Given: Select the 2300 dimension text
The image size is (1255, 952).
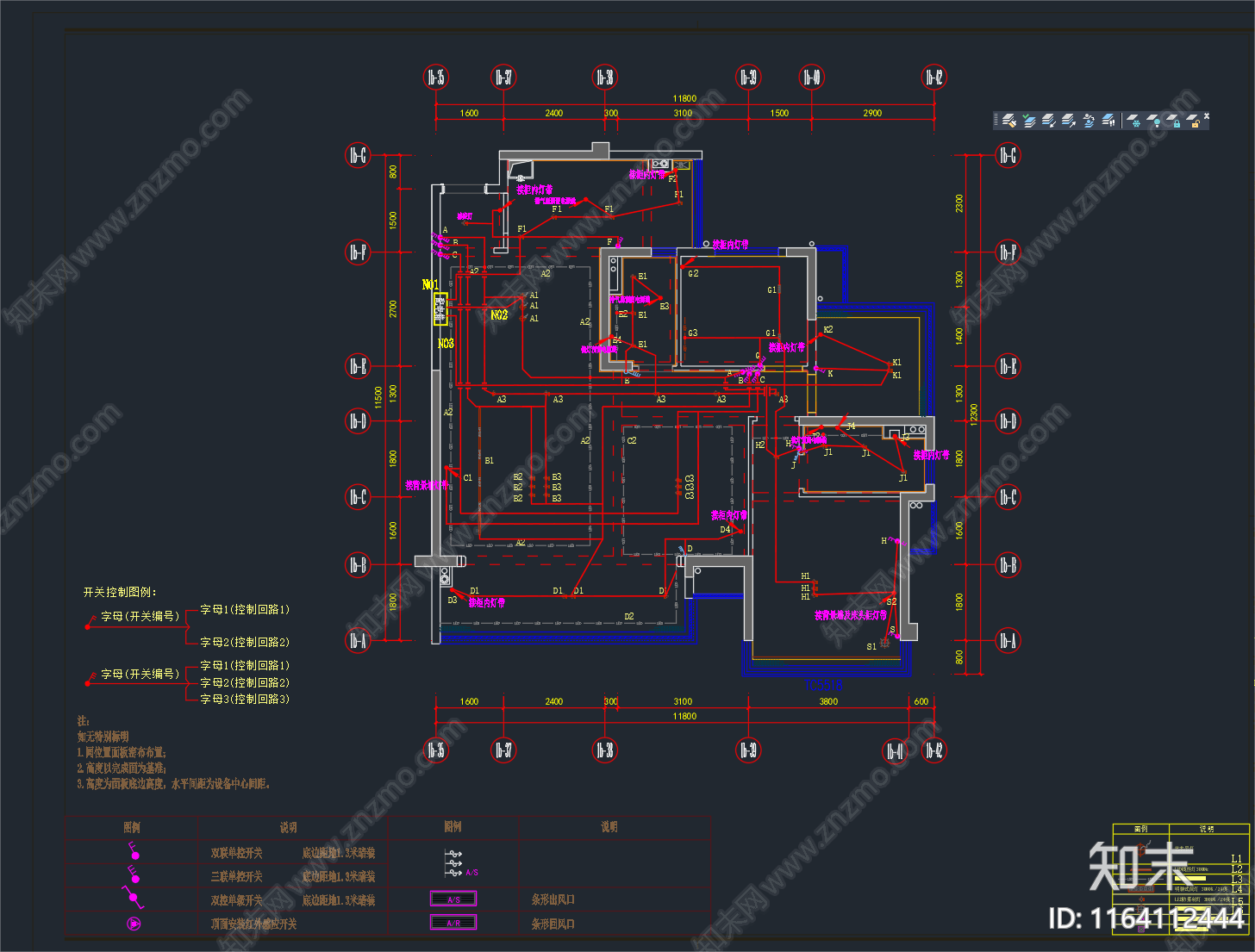Looking at the screenshot, I should tap(959, 203).
